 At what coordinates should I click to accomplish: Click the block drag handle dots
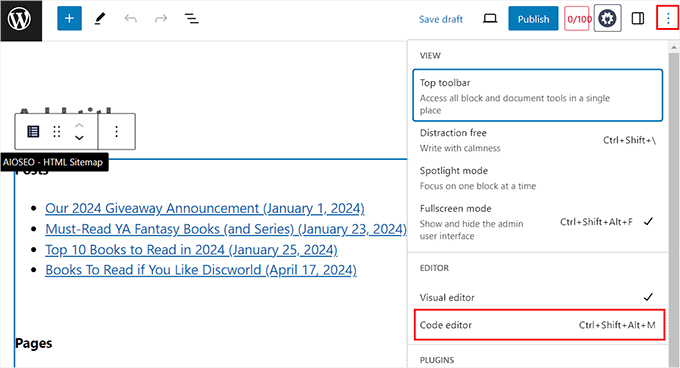57,131
